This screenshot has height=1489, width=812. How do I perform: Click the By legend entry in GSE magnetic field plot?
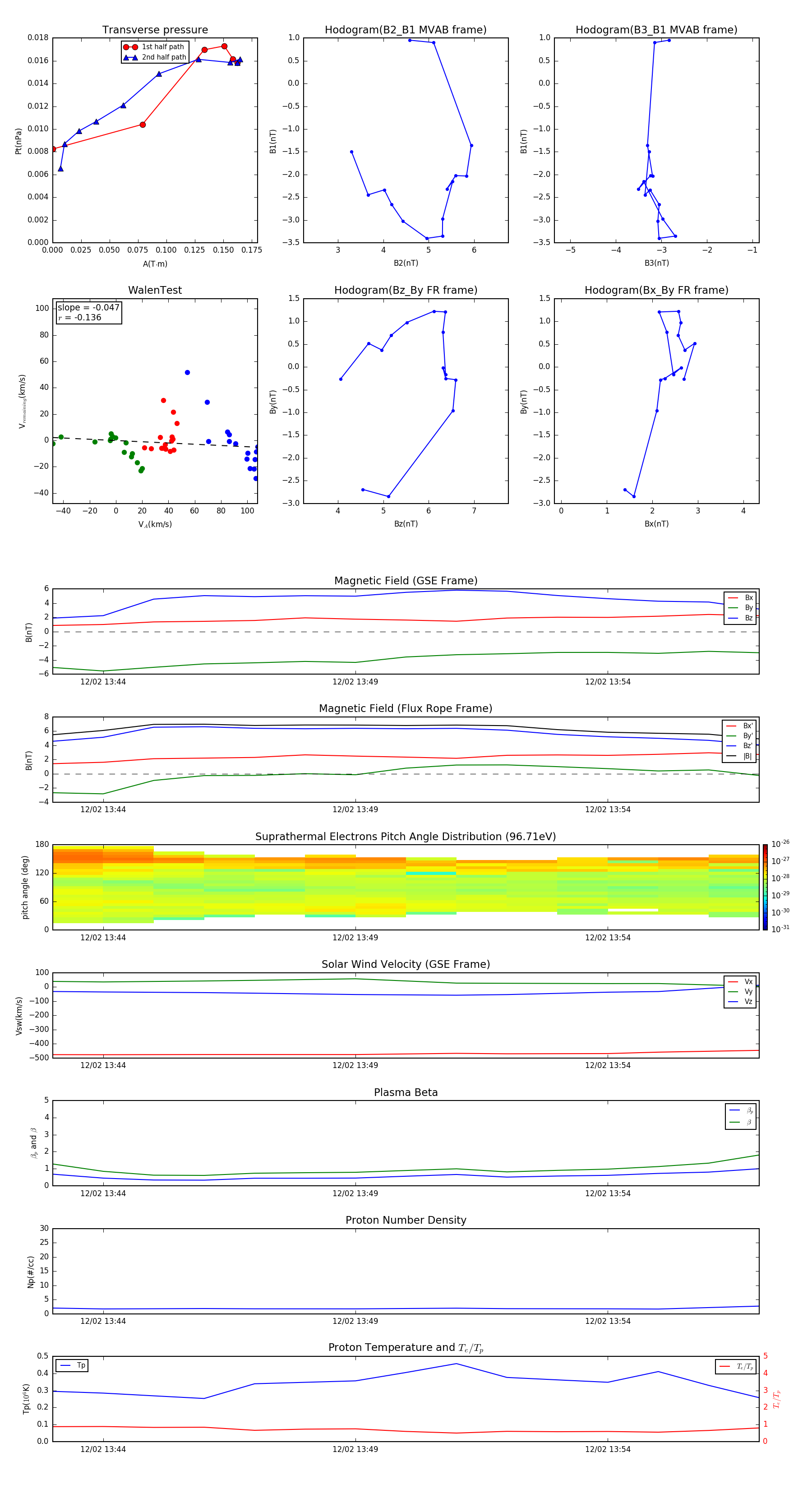pos(740,607)
